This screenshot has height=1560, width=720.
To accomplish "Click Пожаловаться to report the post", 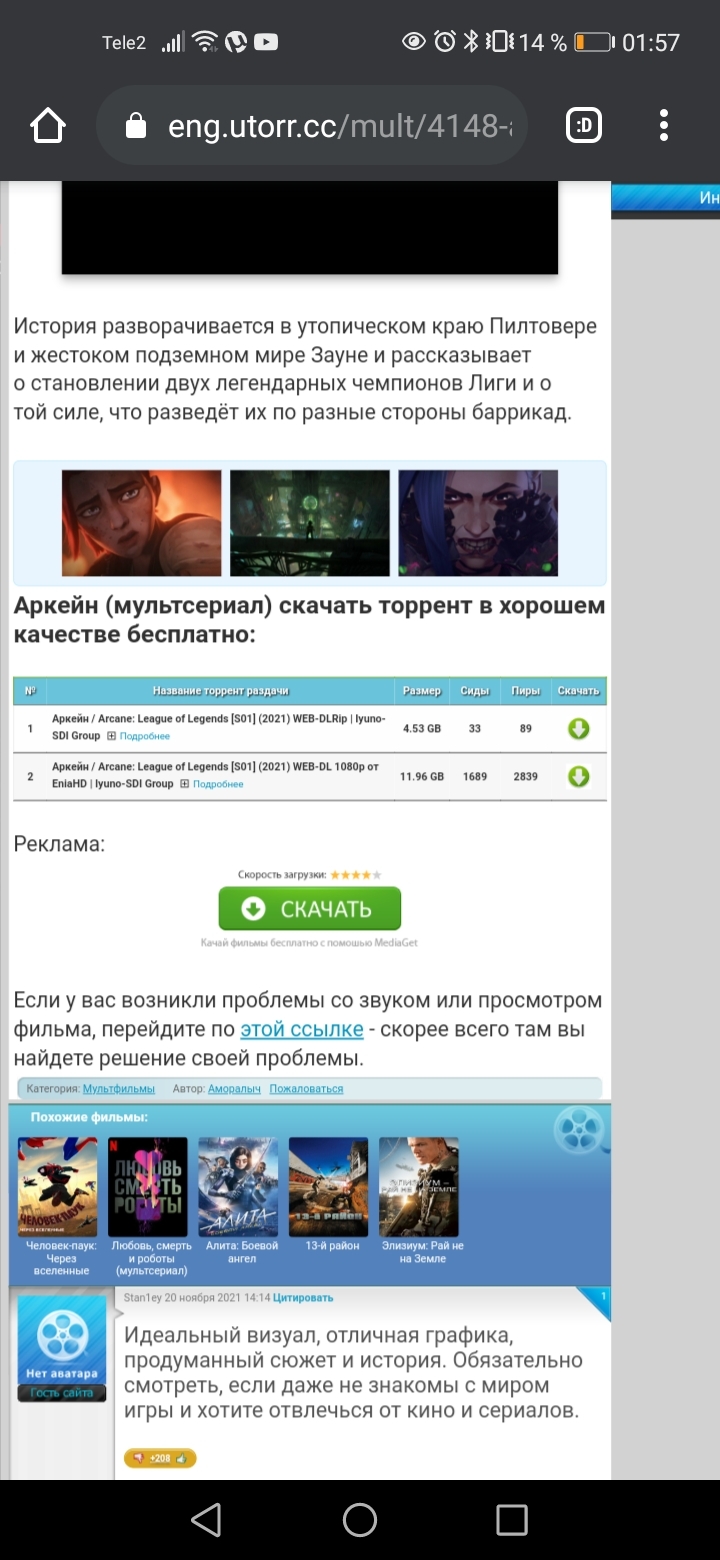I will tap(306, 1089).
